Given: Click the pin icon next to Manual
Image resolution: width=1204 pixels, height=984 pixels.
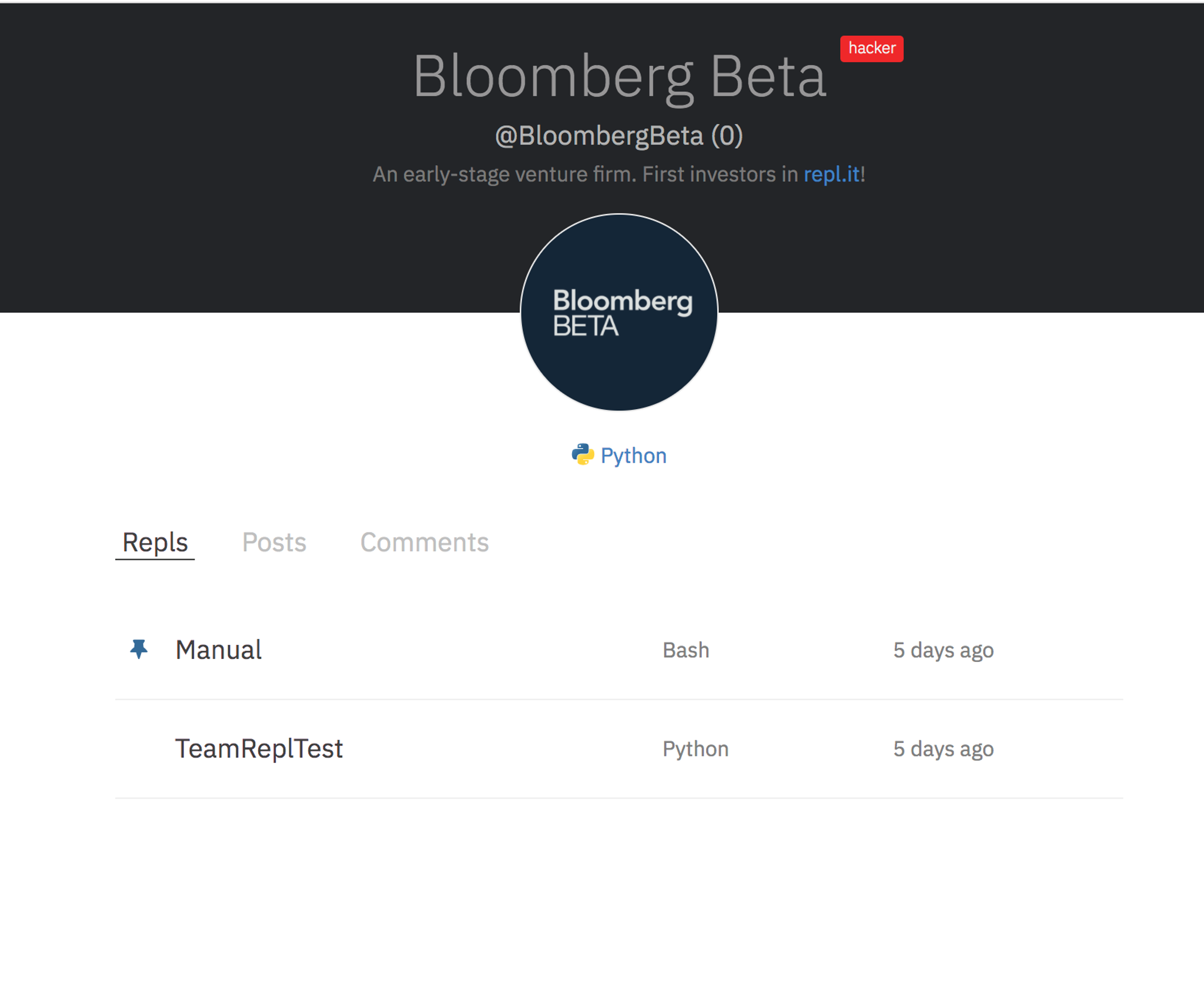Looking at the screenshot, I should tap(139, 650).
